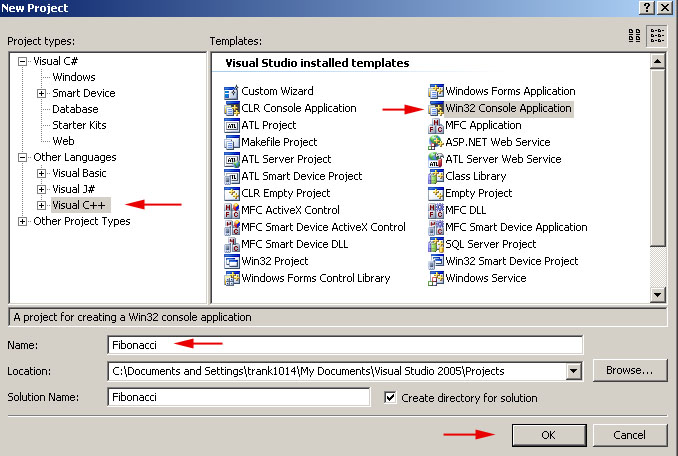
Task: Click the Win32 Console Application icon
Action: [x=435, y=108]
